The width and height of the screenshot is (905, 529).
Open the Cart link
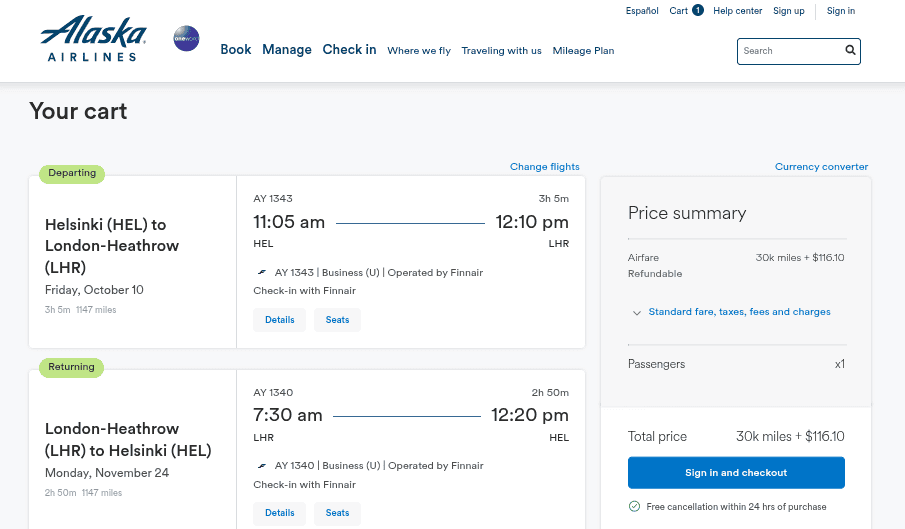pos(678,10)
